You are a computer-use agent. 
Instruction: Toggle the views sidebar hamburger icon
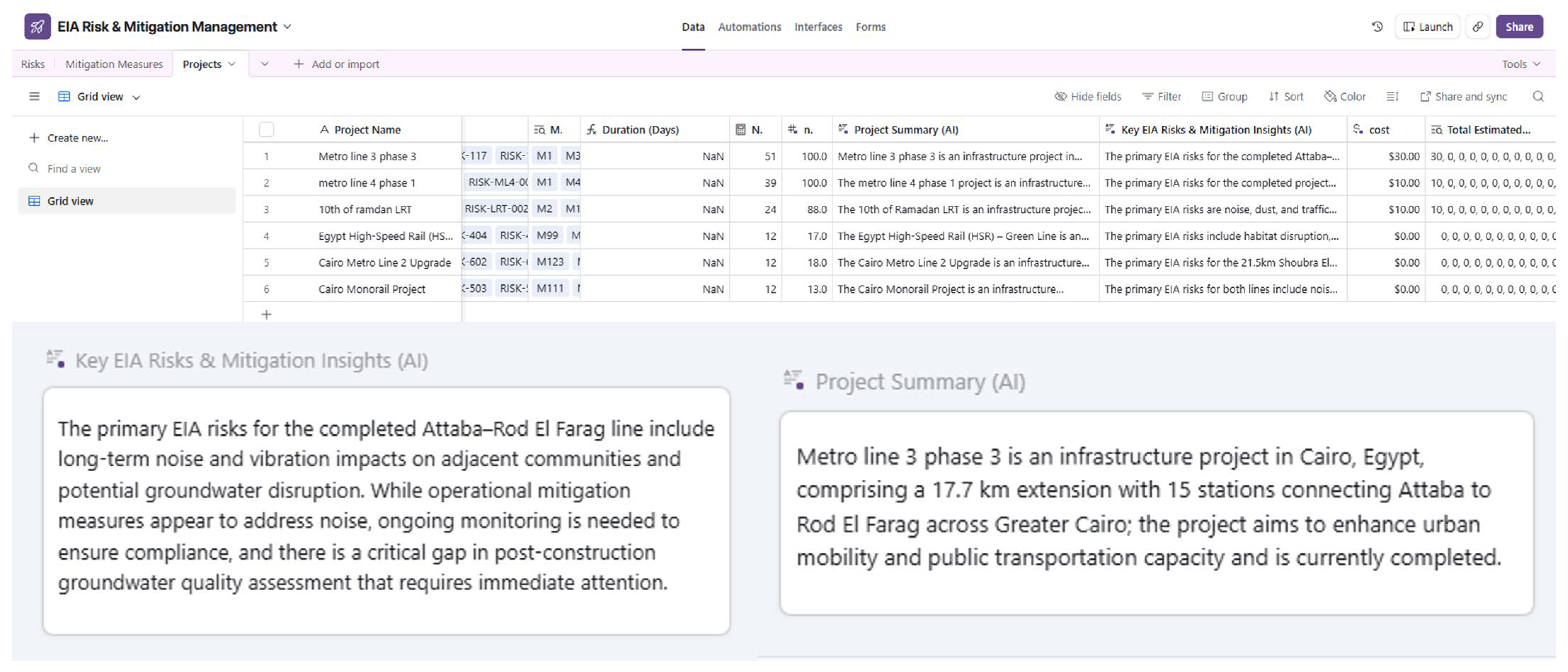click(x=34, y=96)
